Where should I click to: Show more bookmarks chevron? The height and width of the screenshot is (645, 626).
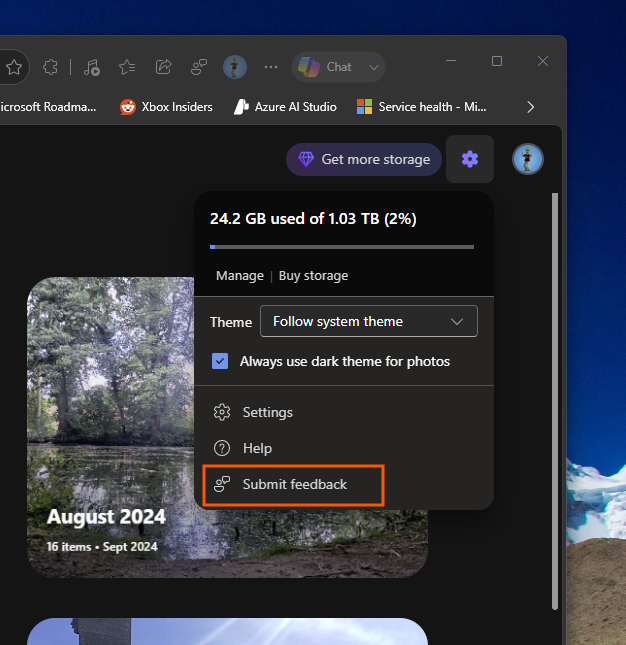(x=531, y=107)
